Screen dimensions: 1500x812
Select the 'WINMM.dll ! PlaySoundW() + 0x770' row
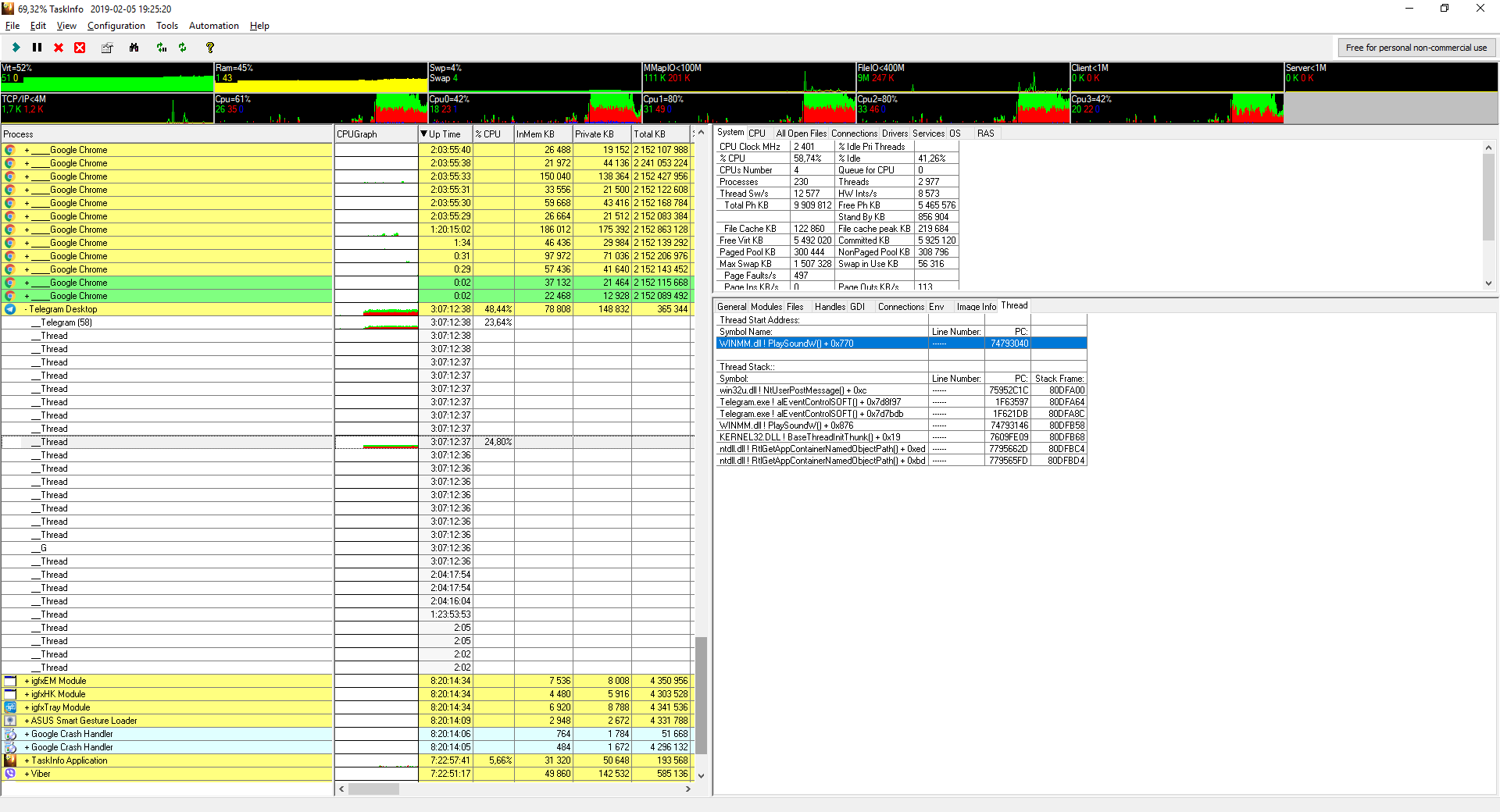[901, 344]
